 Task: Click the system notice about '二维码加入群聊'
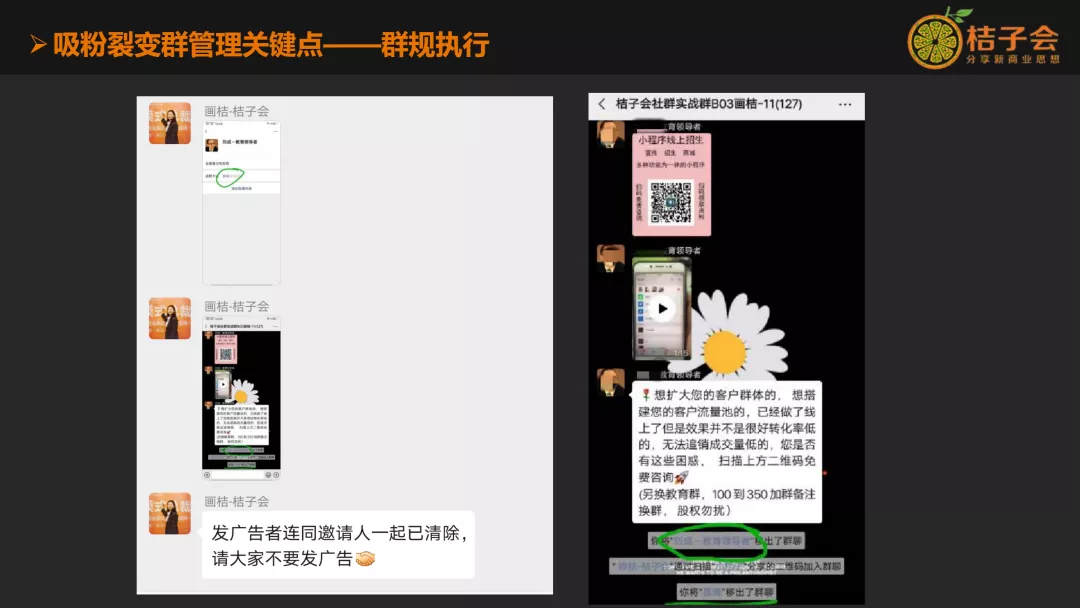[726, 566]
